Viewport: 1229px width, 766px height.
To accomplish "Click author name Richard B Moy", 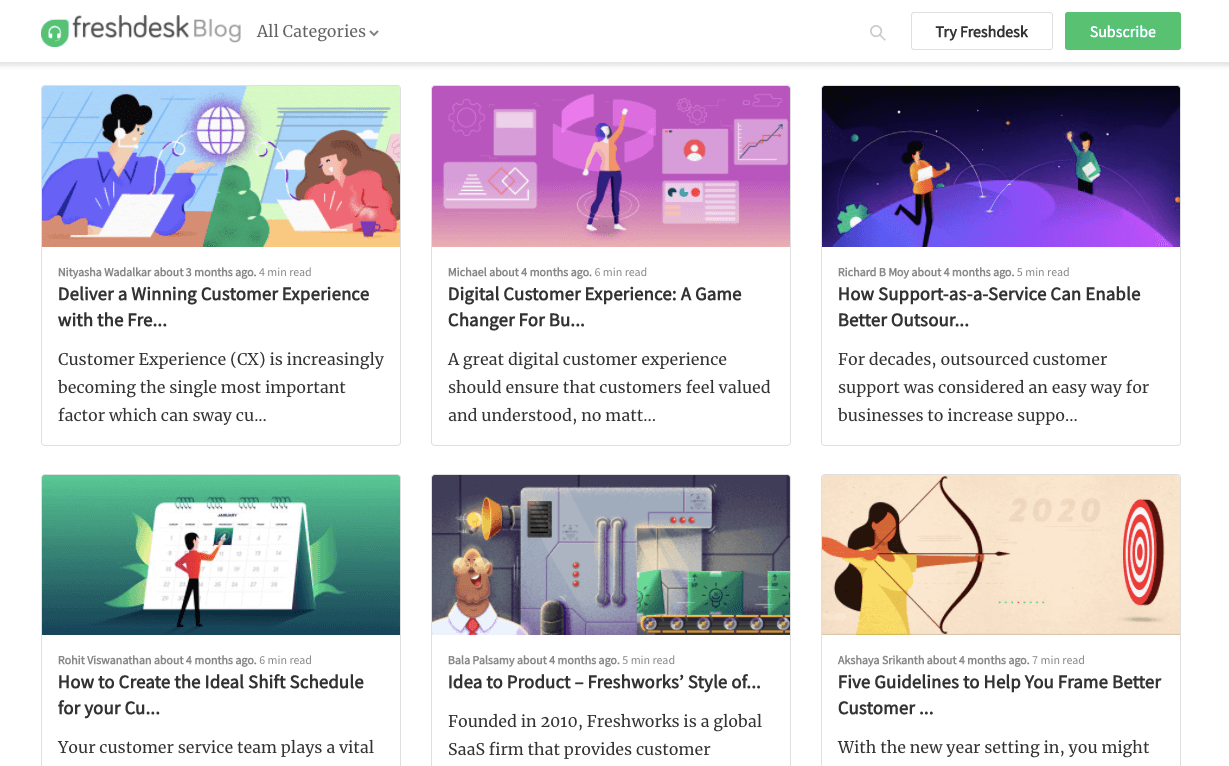I will tap(874, 272).
